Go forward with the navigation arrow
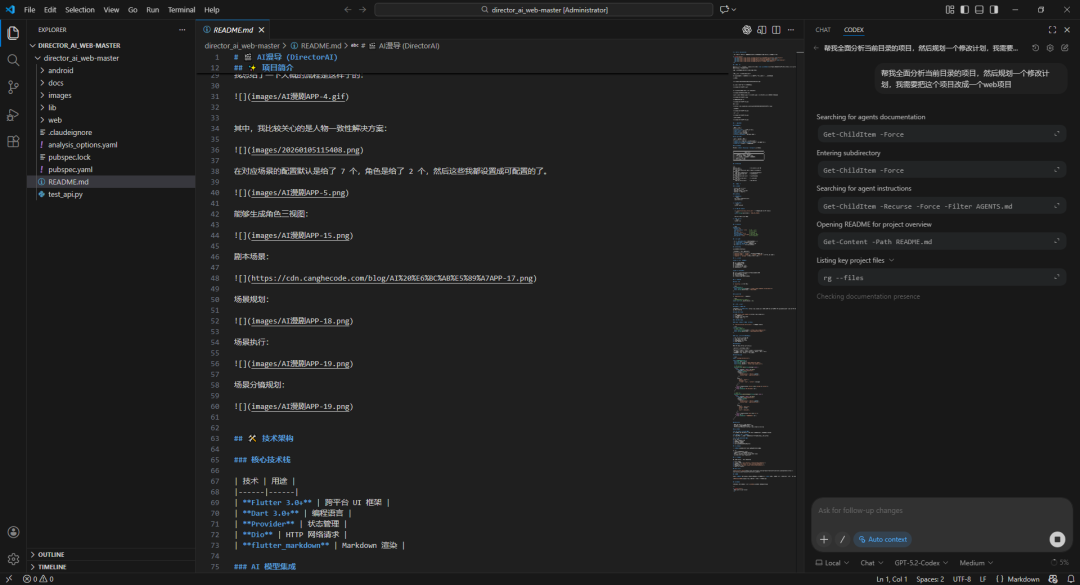Screen dimensions: 1080x585 point(363,10)
